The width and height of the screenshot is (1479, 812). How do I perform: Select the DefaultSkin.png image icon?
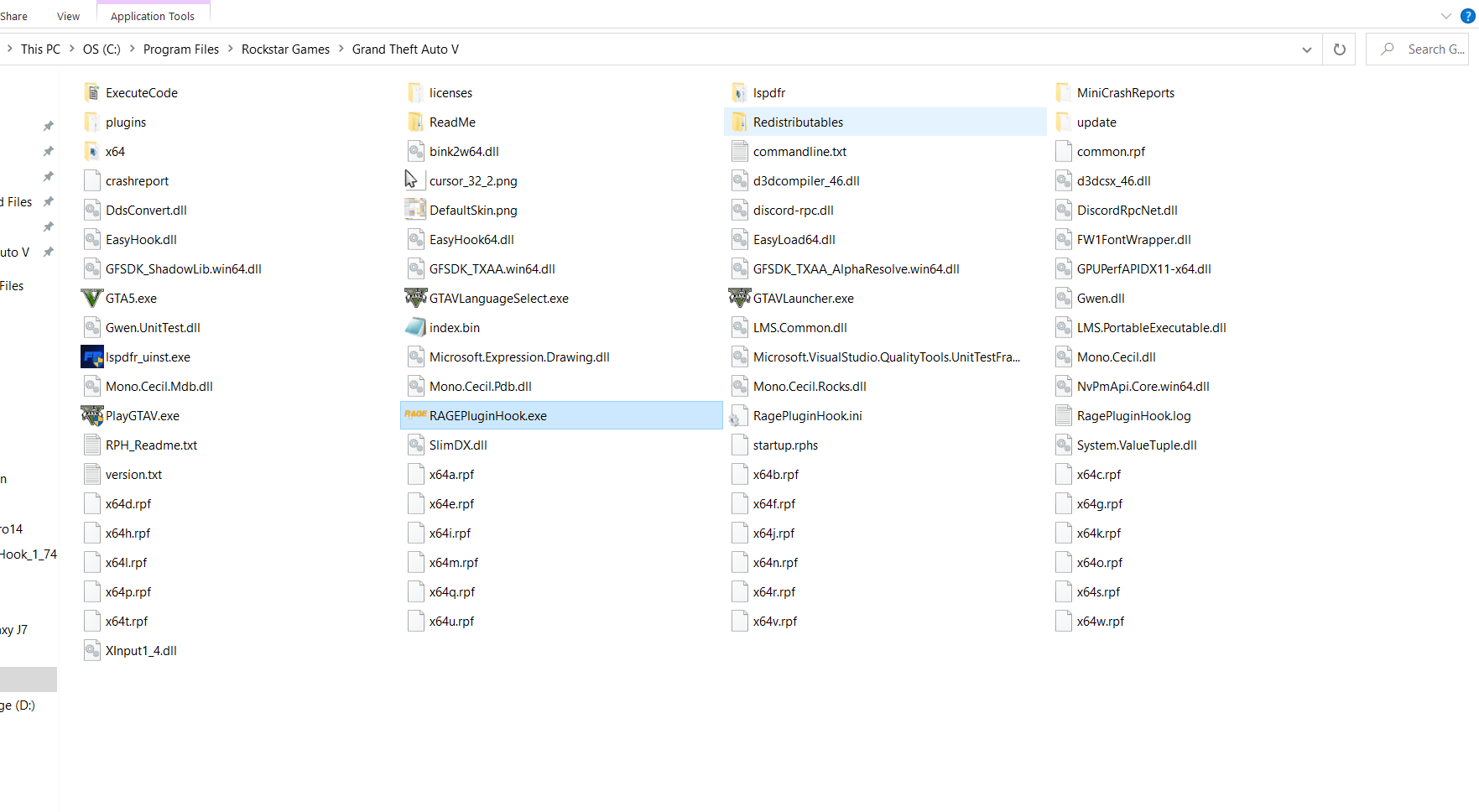tap(415, 210)
